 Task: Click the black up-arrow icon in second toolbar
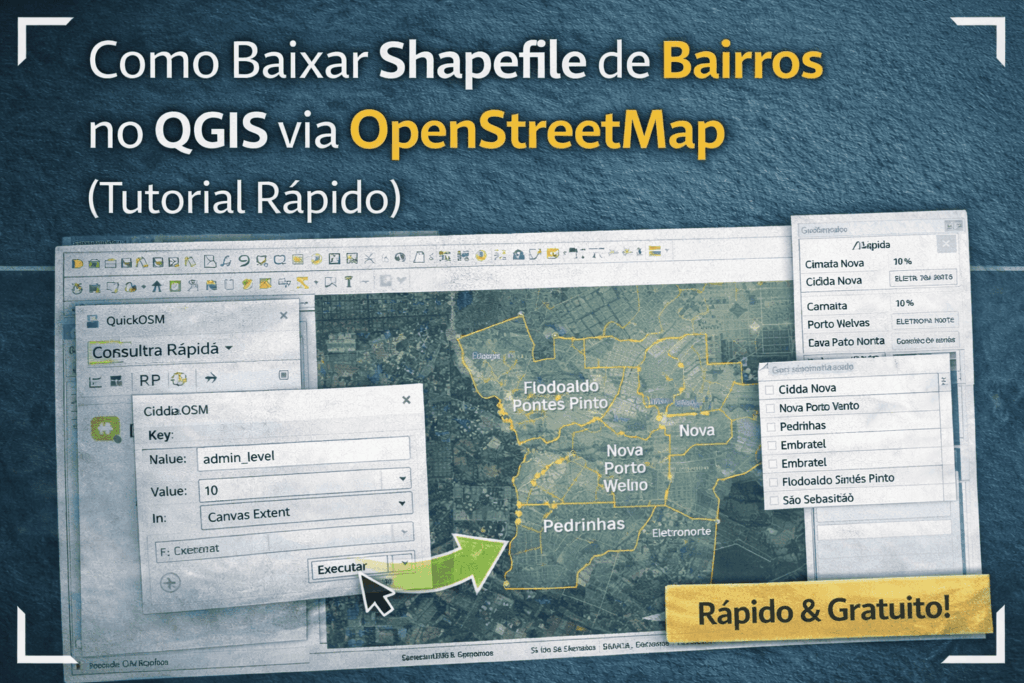(x=157, y=286)
